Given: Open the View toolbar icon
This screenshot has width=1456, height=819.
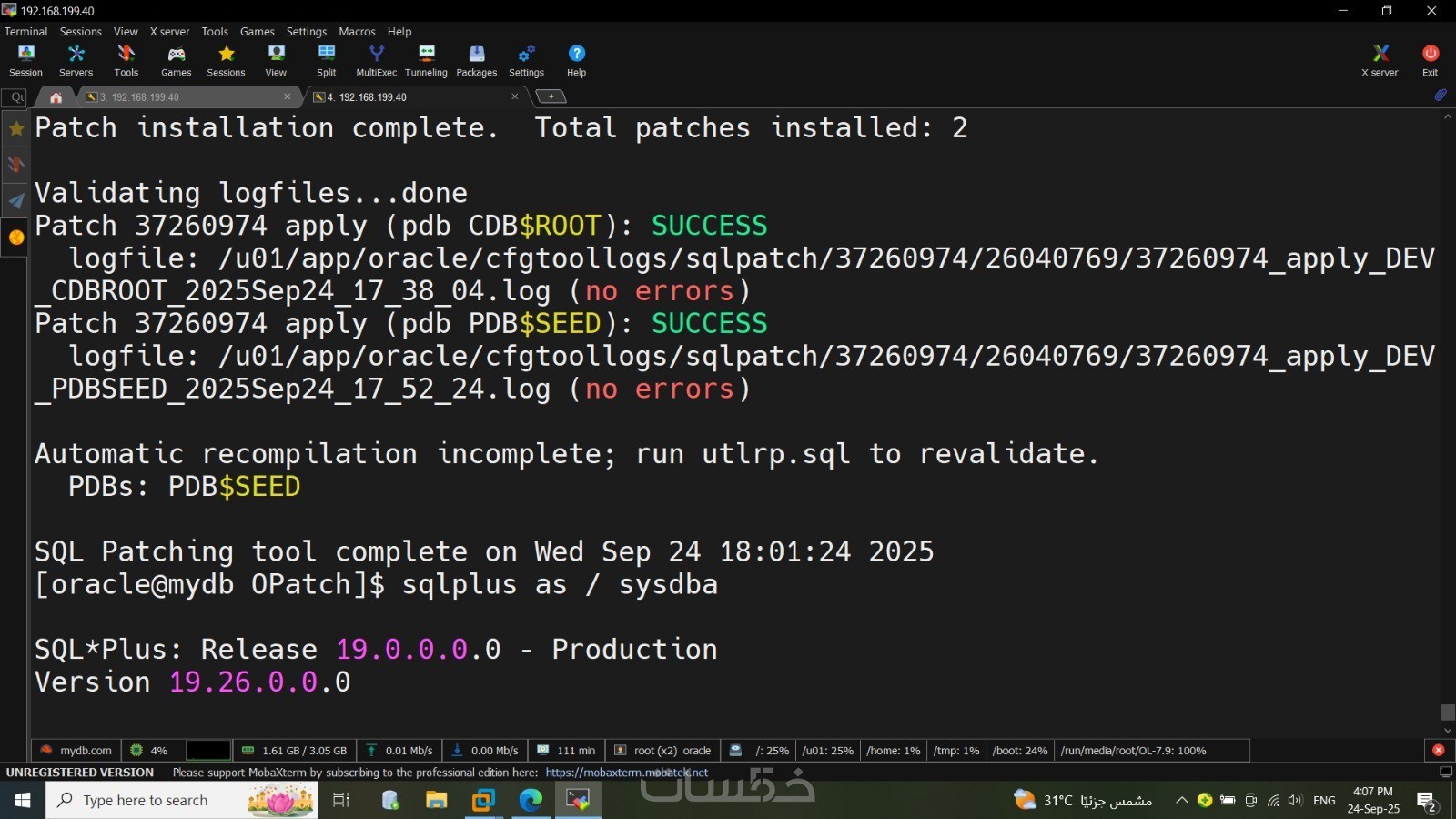Looking at the screenshot, I should click(276, 60).
